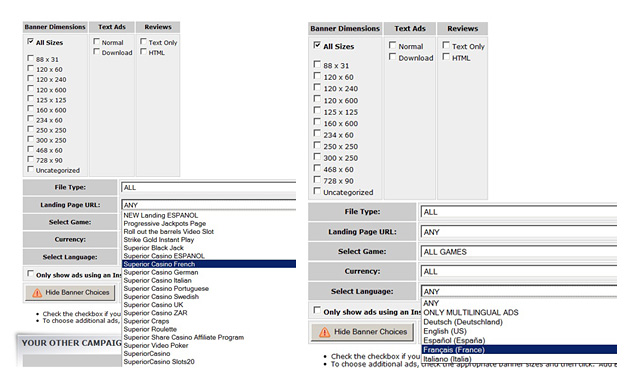The image size is (640, 376).
Task: Toggle 'Only show ads using' checkbox, left panel
Action: [31, 274]
